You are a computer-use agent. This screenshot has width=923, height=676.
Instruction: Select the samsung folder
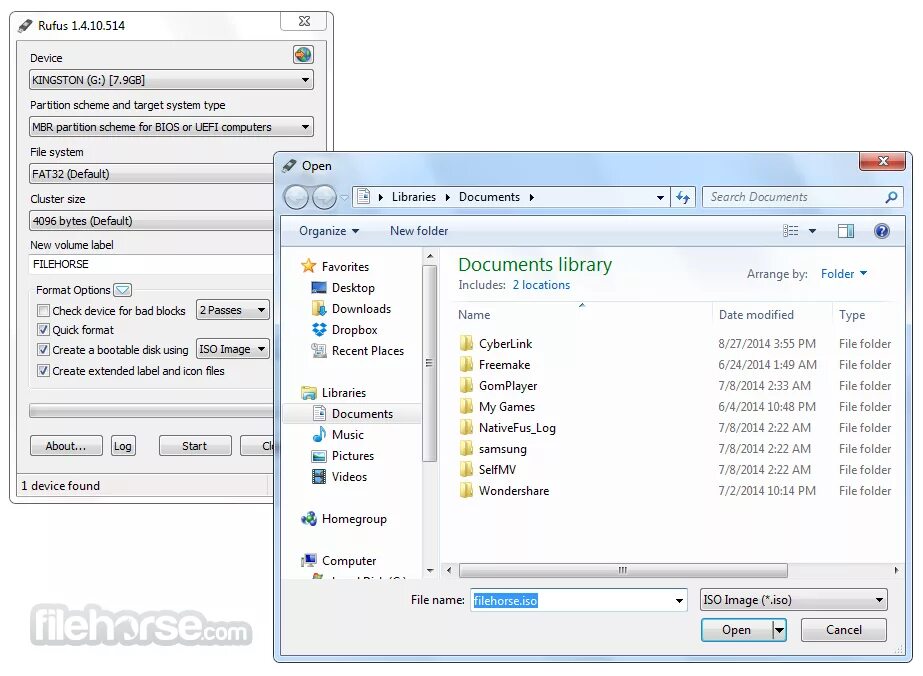(502, 449)
